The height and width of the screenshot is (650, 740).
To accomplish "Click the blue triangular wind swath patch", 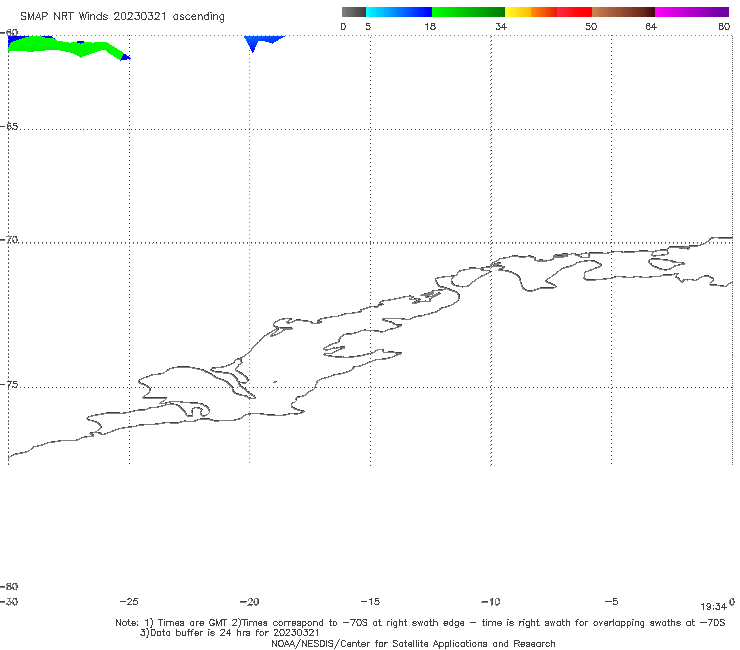I will click(x=262, y=42).
